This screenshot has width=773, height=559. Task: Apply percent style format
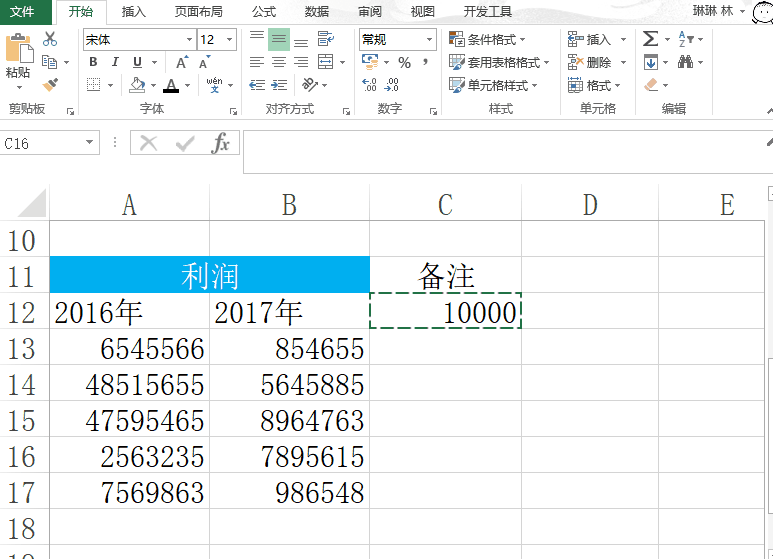point(405,63)
